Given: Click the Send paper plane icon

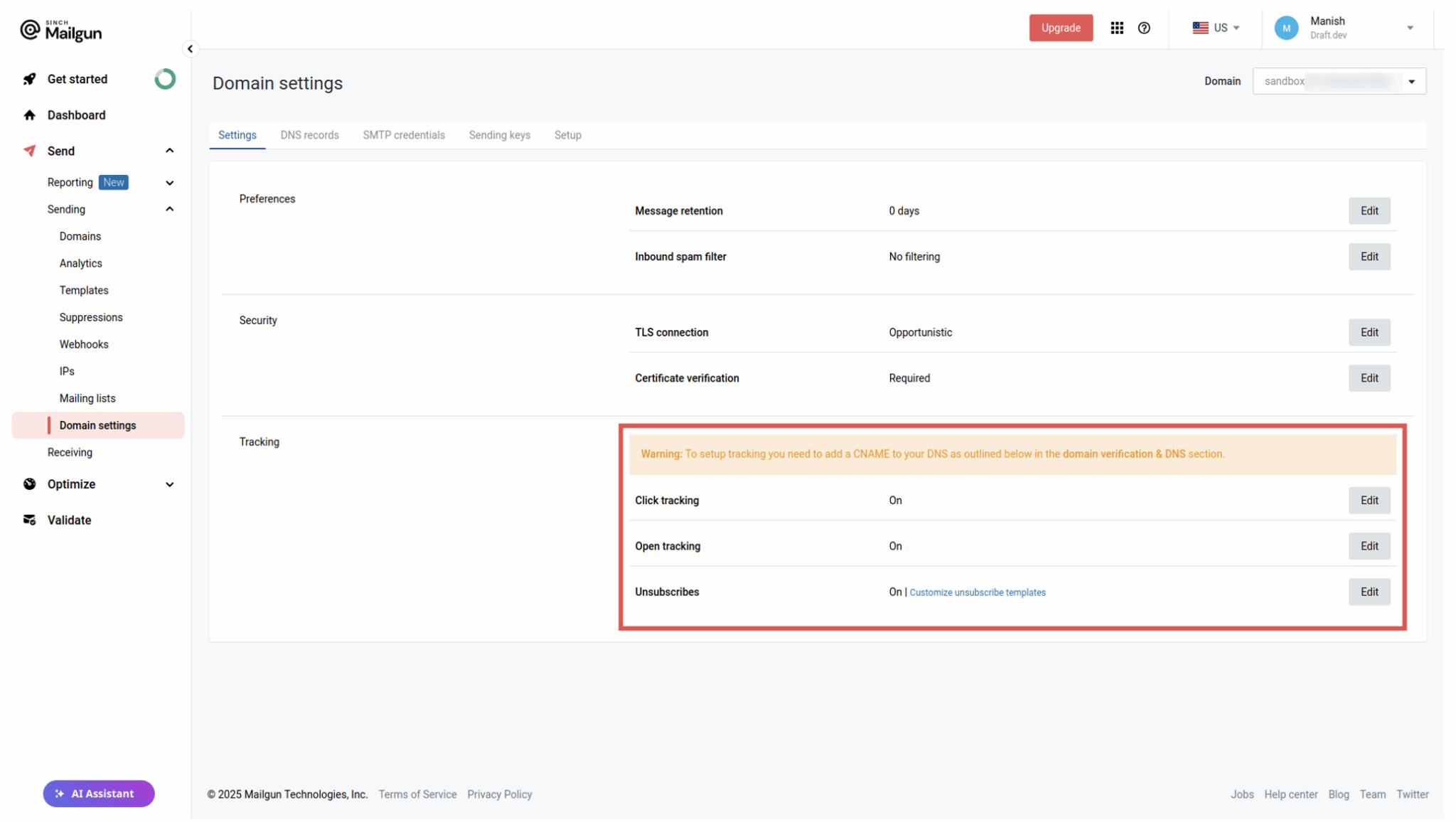Looking at the screenshot, I should pyautogui.click(x=29, y=150).
